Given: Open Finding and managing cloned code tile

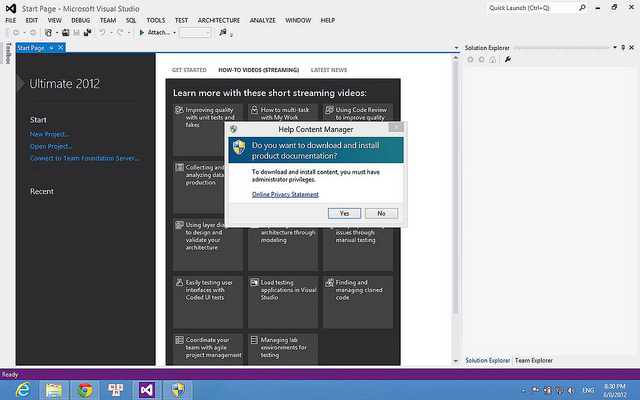Looking at the screenshot, I should (x=358, y=302).
